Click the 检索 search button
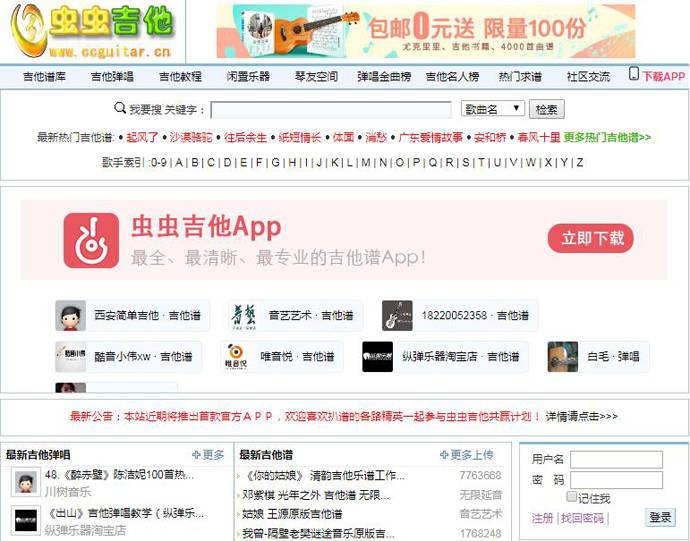The width and height of the screenshot is (690, 541). [x=547, y=109]
